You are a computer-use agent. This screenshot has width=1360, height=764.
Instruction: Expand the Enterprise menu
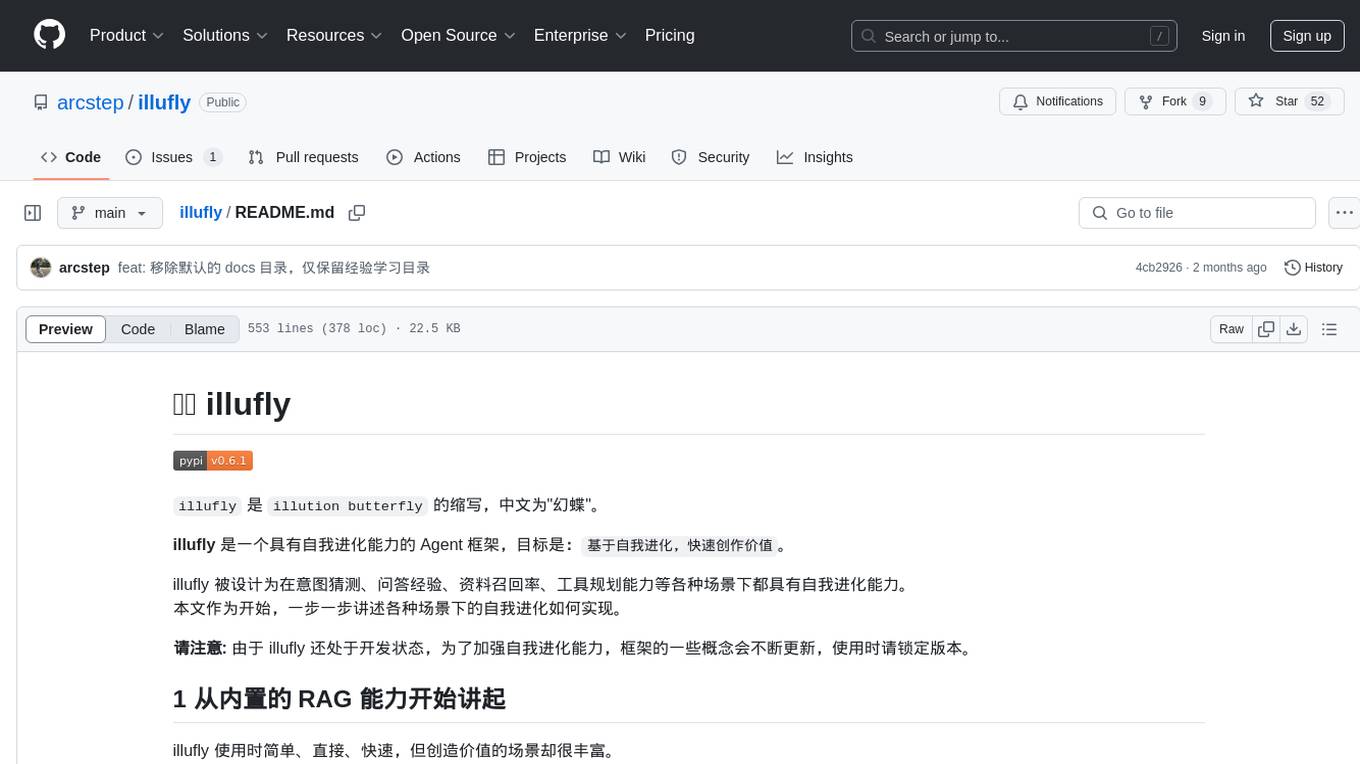coord(580,35)
